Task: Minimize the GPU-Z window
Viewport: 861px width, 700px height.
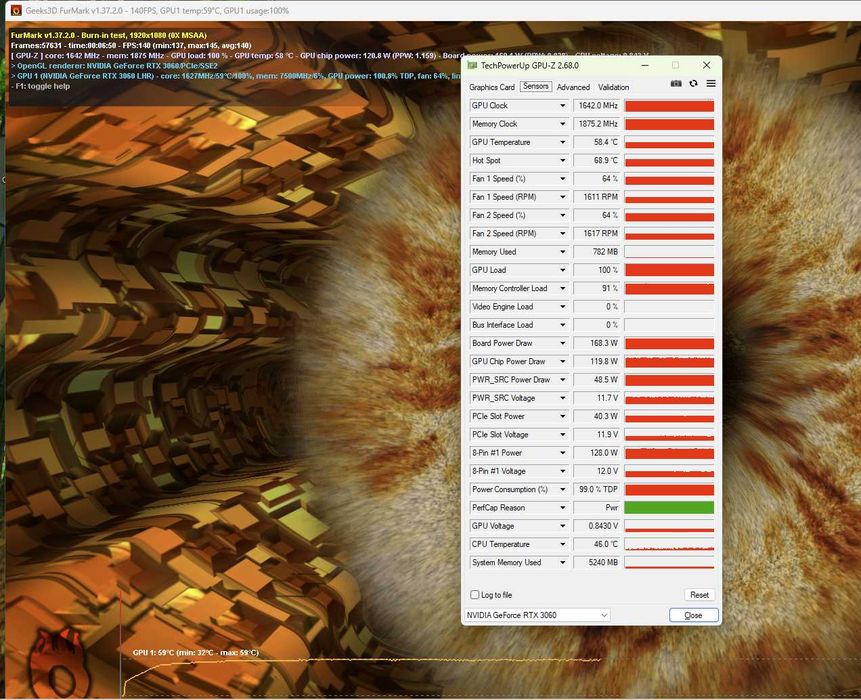Action: 645,65
